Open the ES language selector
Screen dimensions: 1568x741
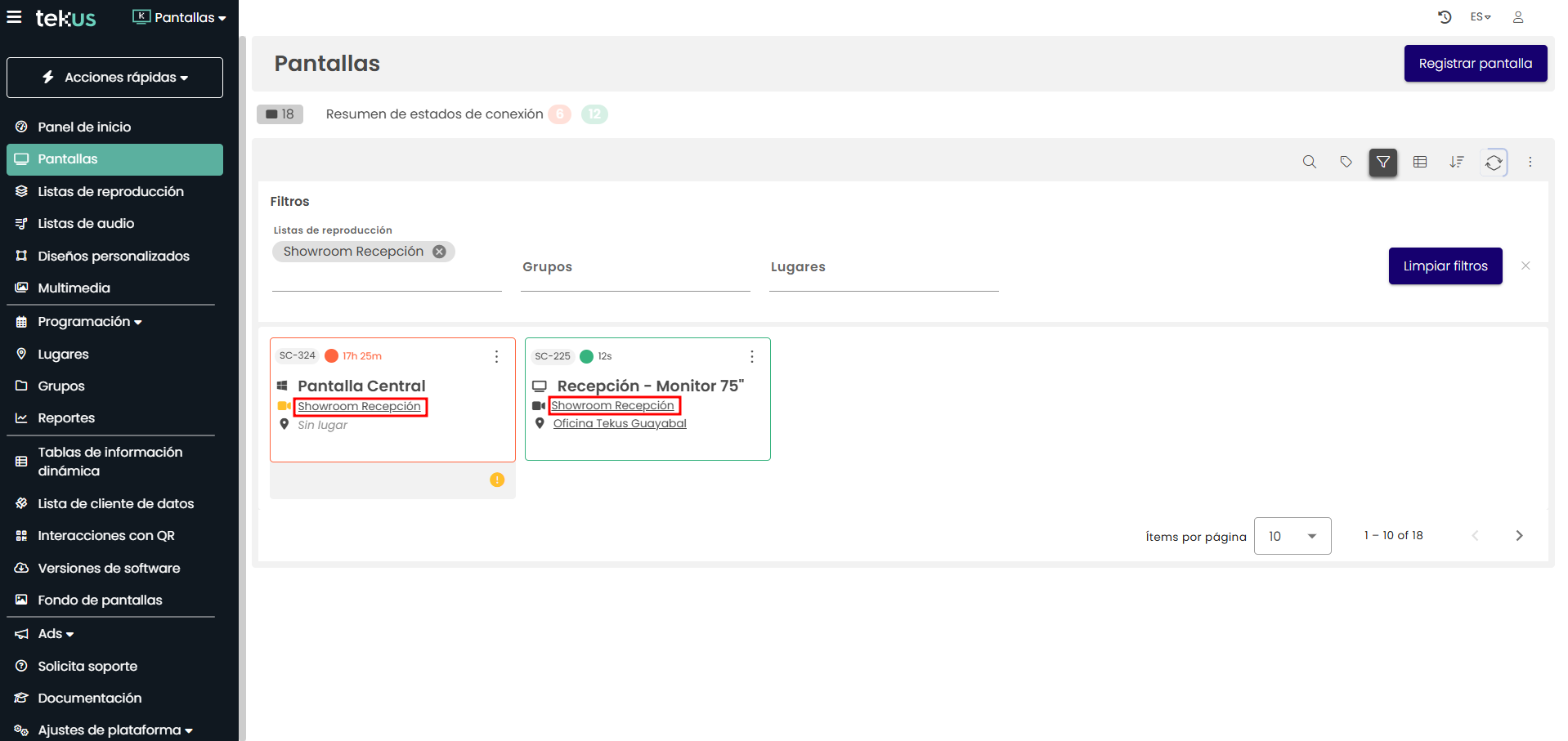click(1481, 17)
